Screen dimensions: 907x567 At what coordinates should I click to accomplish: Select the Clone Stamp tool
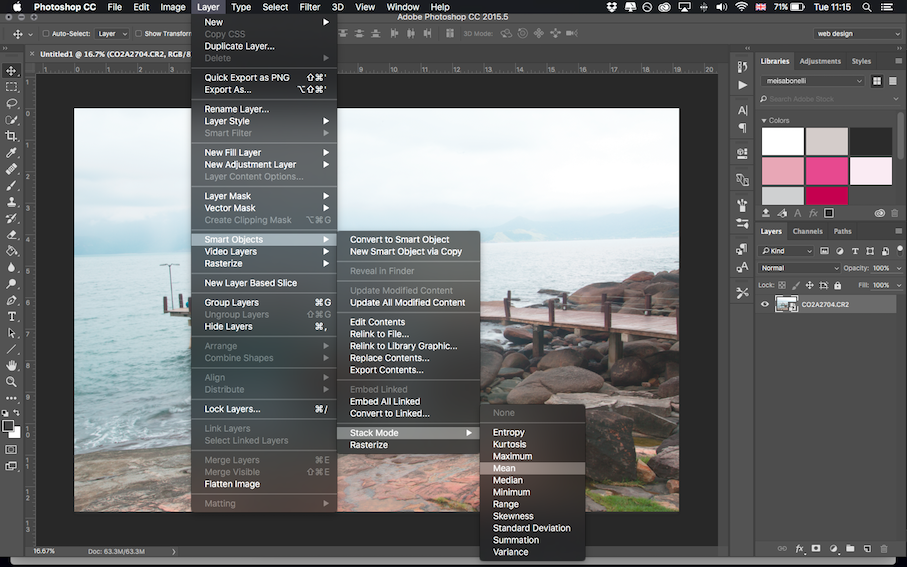click(11, 202)
